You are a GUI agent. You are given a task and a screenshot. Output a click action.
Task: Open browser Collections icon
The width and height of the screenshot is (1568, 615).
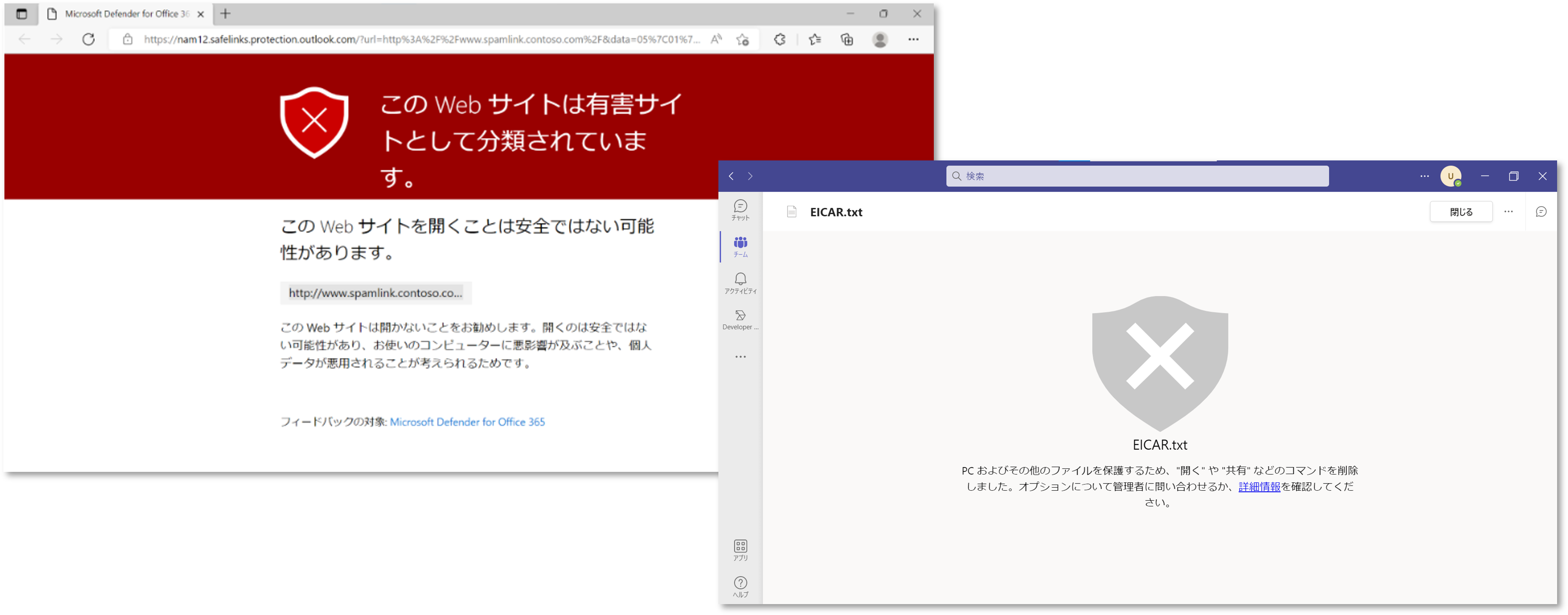[847, 39]
